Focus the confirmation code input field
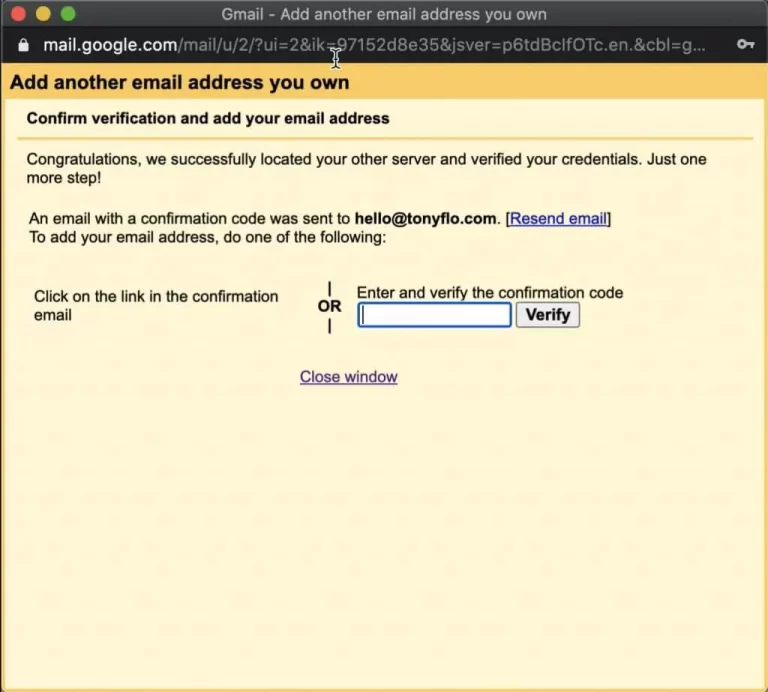768x692 pixels. tap(435, 315)
